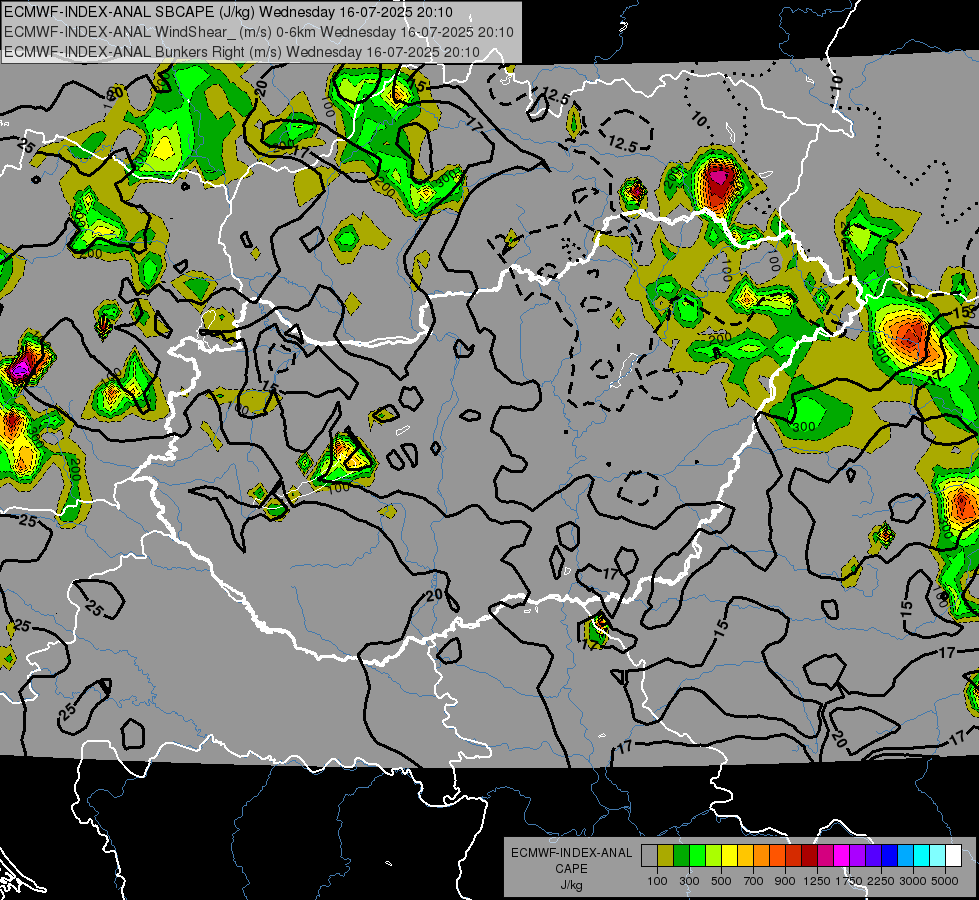Click the WindShear 0-6km header line
The width and height of the screenshot is (979, 900).
(259, 32)
